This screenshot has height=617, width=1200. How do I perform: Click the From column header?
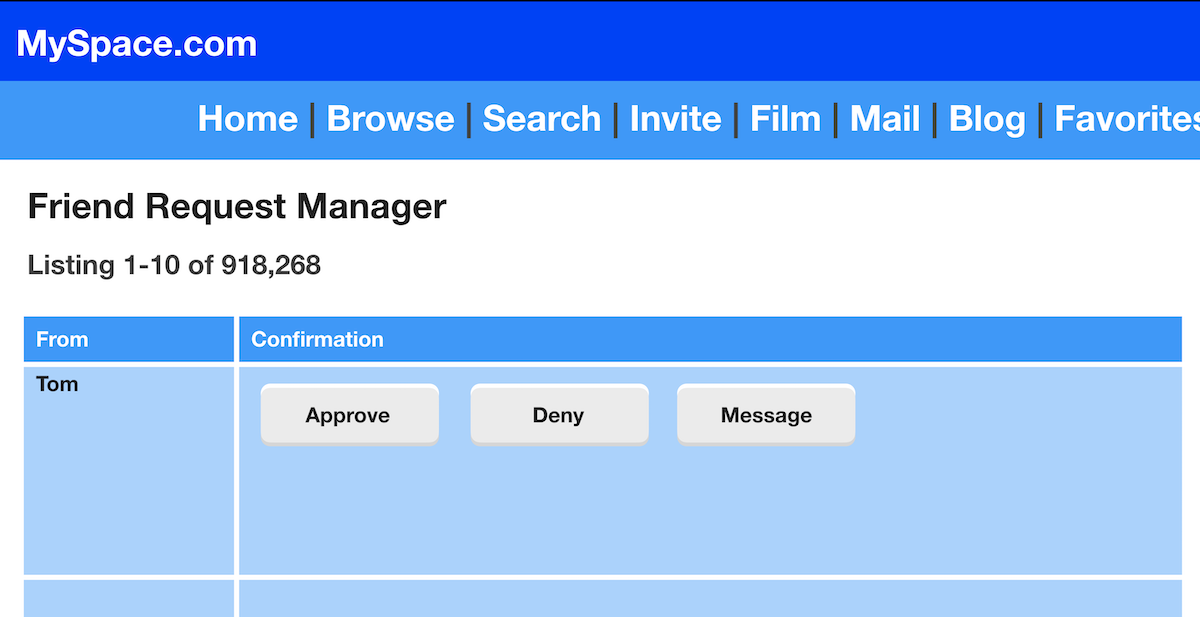62,340
